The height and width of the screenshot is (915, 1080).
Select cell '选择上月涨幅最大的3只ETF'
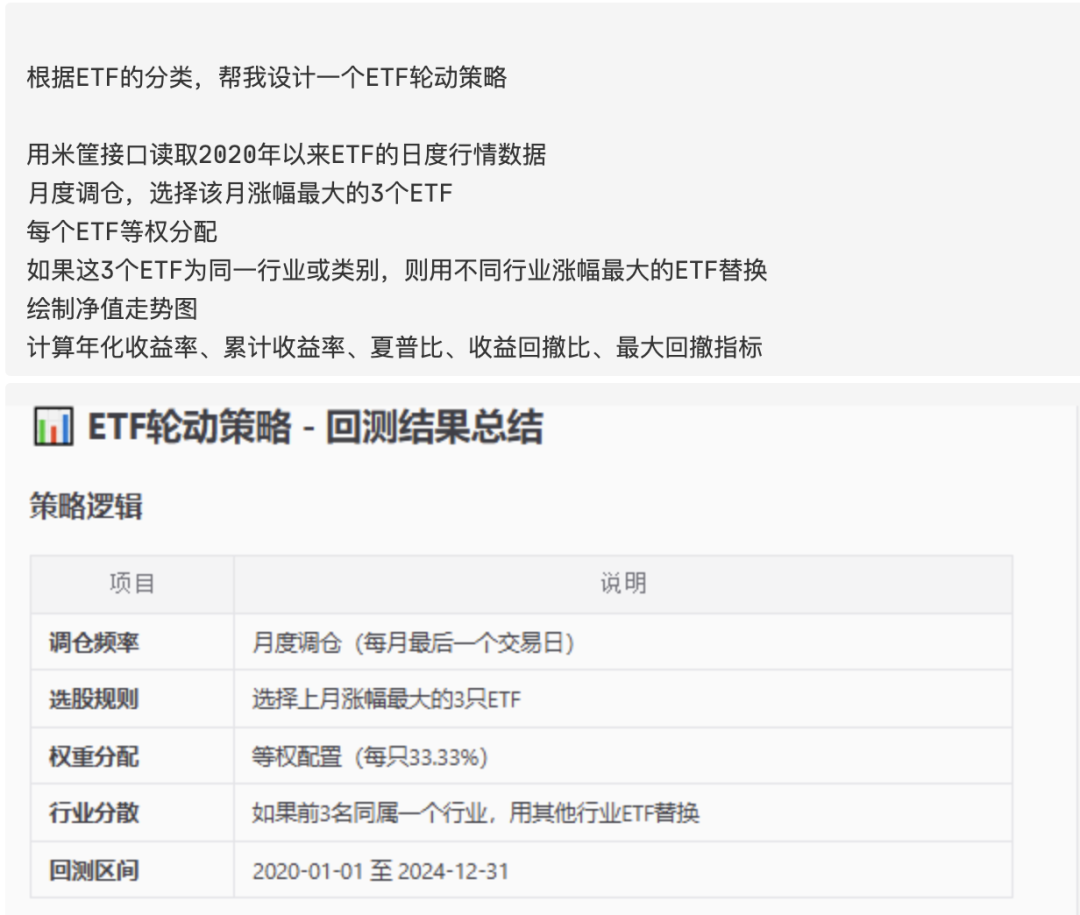click(x=623, y=699)
